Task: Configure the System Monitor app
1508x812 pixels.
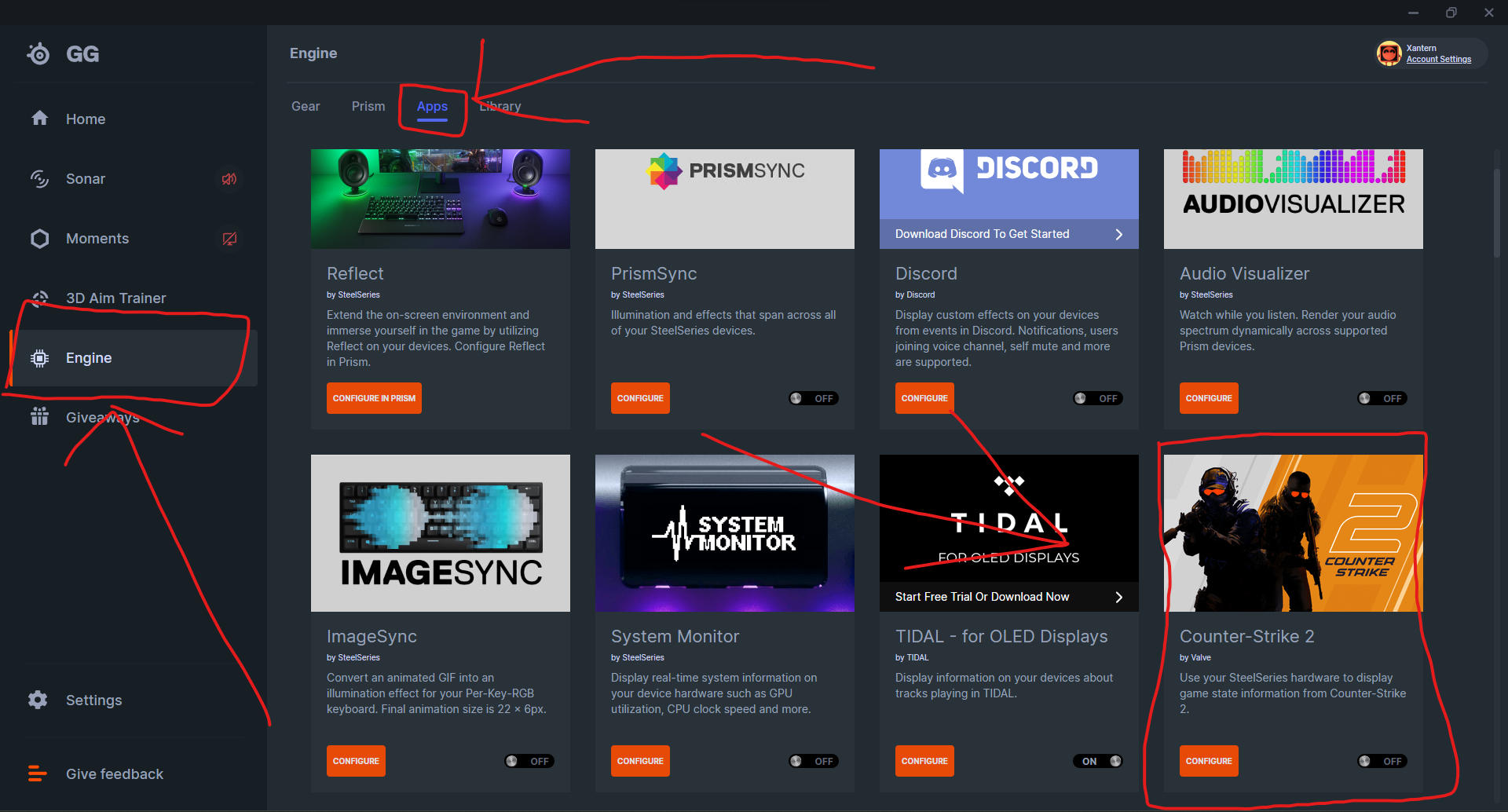Action: coord(640,761)
